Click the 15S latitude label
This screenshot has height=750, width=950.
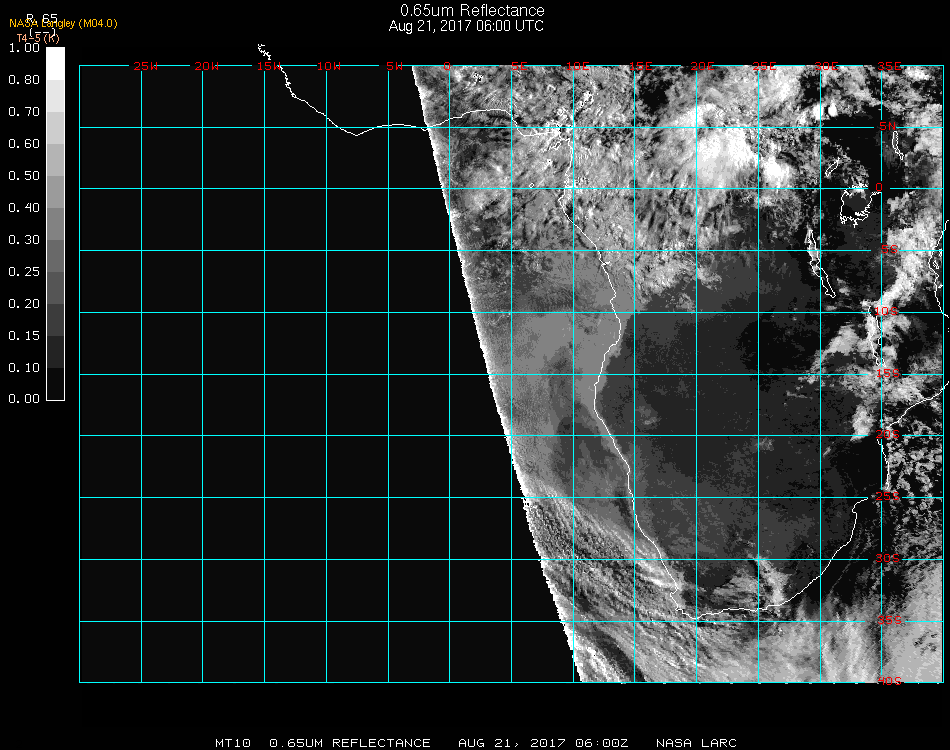[888, 373]
